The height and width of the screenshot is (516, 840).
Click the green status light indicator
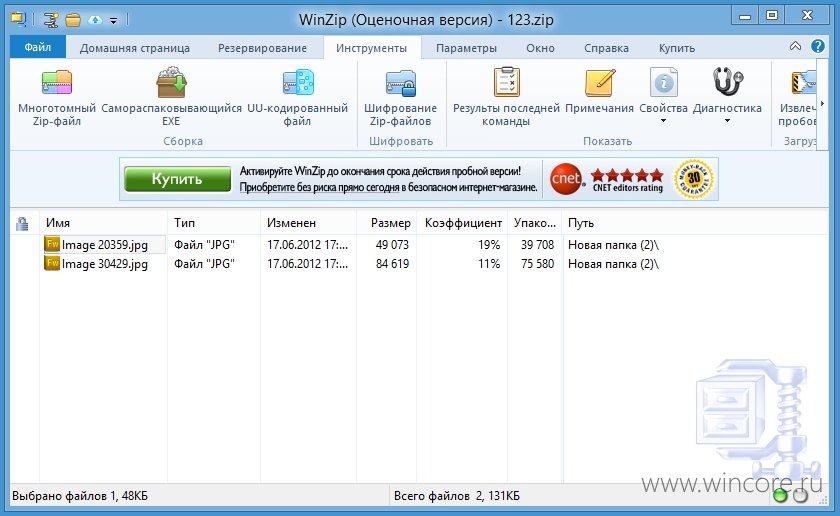tap(781, 496)
